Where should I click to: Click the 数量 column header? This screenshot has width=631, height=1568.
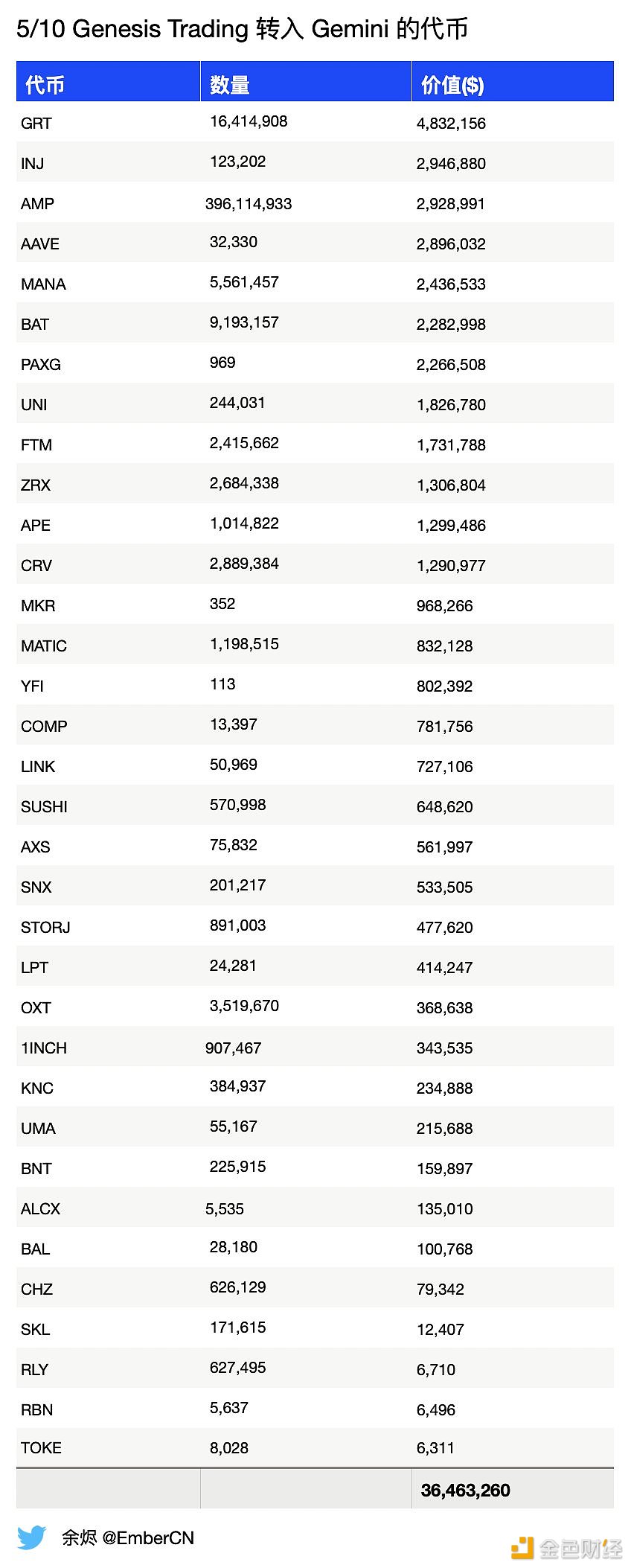(229, 85)
